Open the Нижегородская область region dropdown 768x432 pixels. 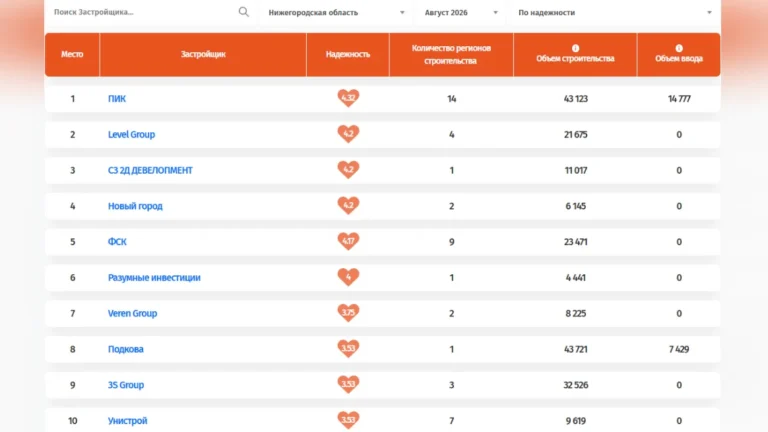coord(336,13)
